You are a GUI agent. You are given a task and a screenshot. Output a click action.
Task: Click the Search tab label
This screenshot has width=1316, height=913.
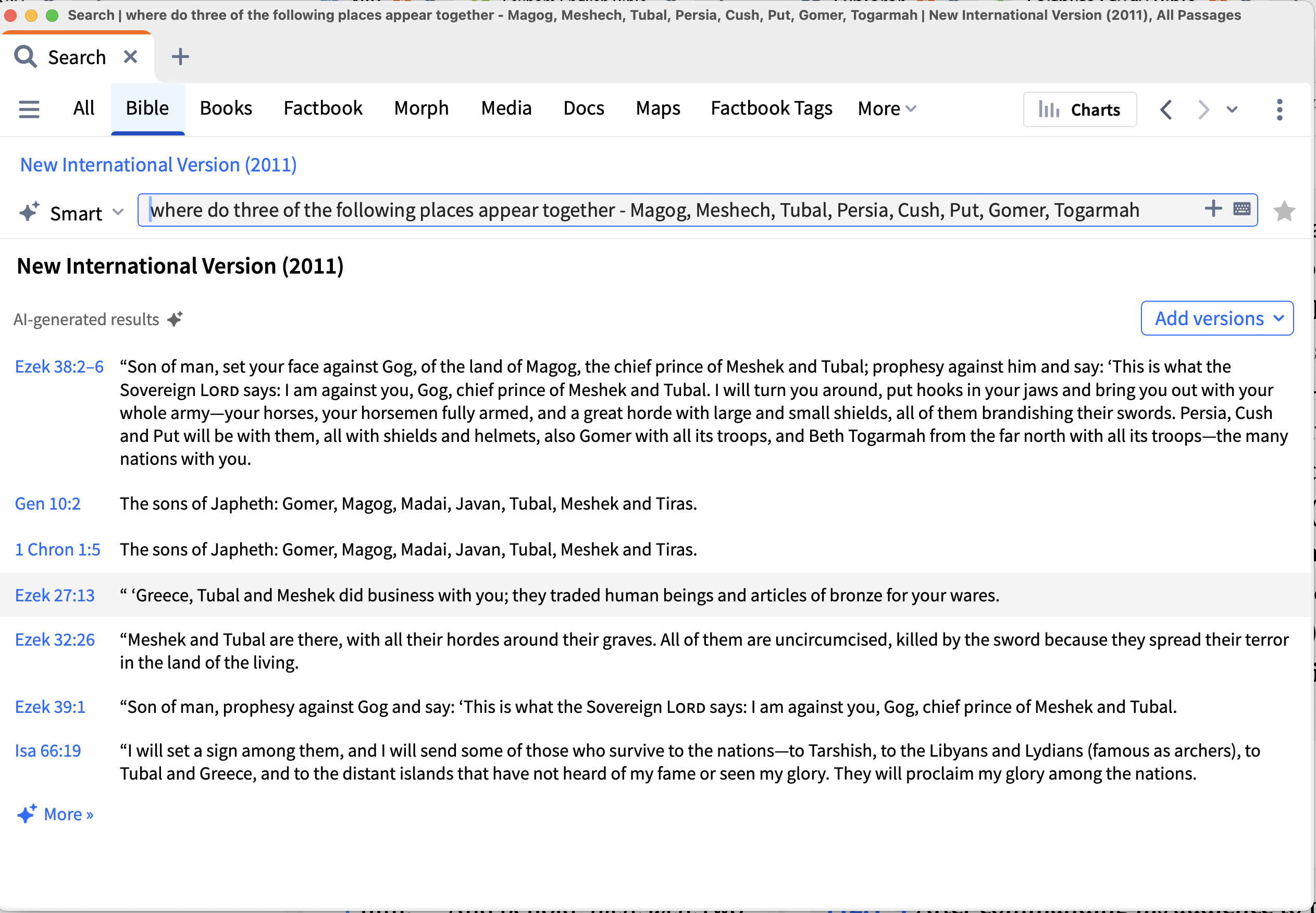point(77,57)
